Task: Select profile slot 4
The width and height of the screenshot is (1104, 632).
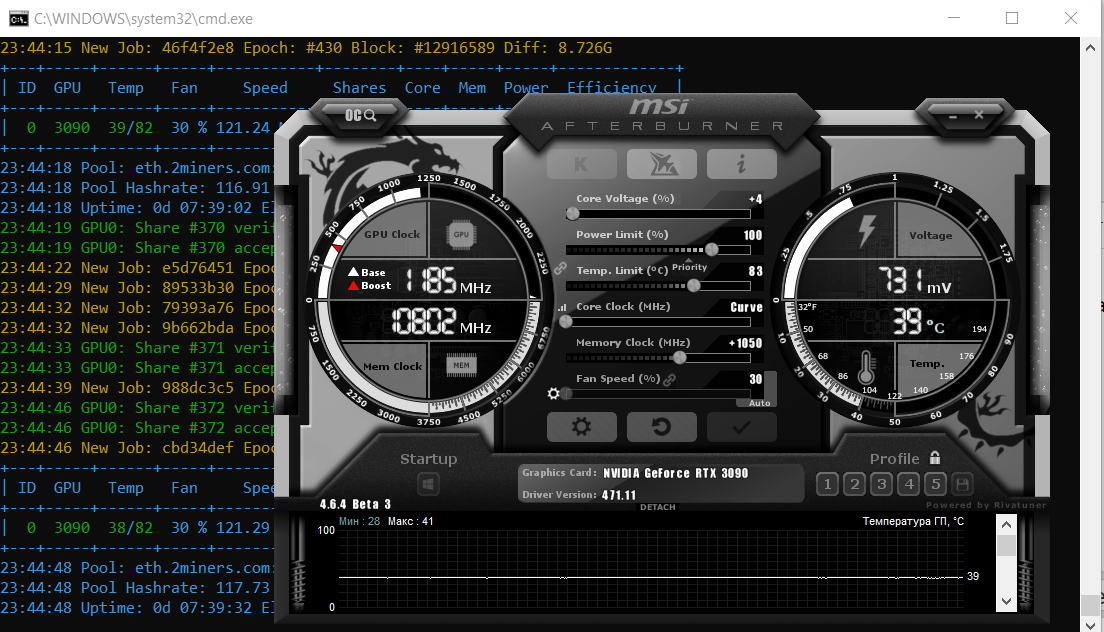Action: coord(909,484)
